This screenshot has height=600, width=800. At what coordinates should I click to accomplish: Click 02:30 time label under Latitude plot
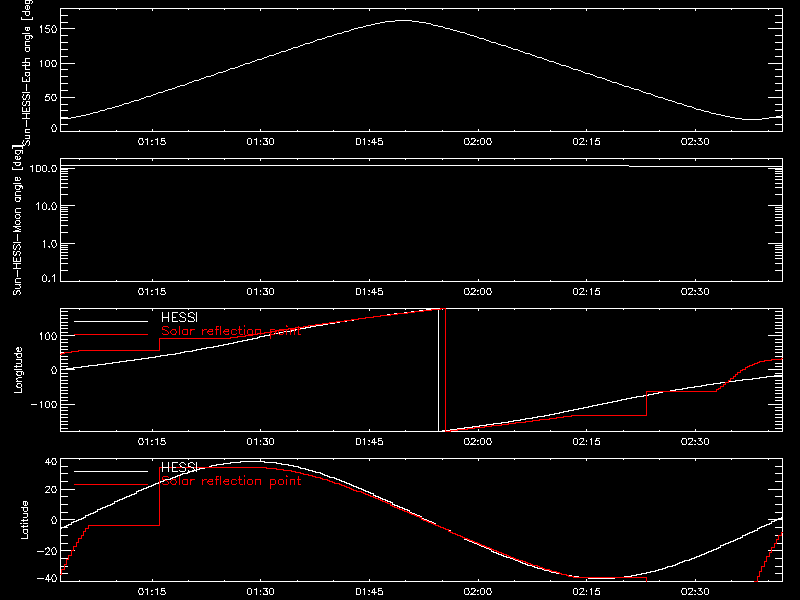tap(695, 592)
